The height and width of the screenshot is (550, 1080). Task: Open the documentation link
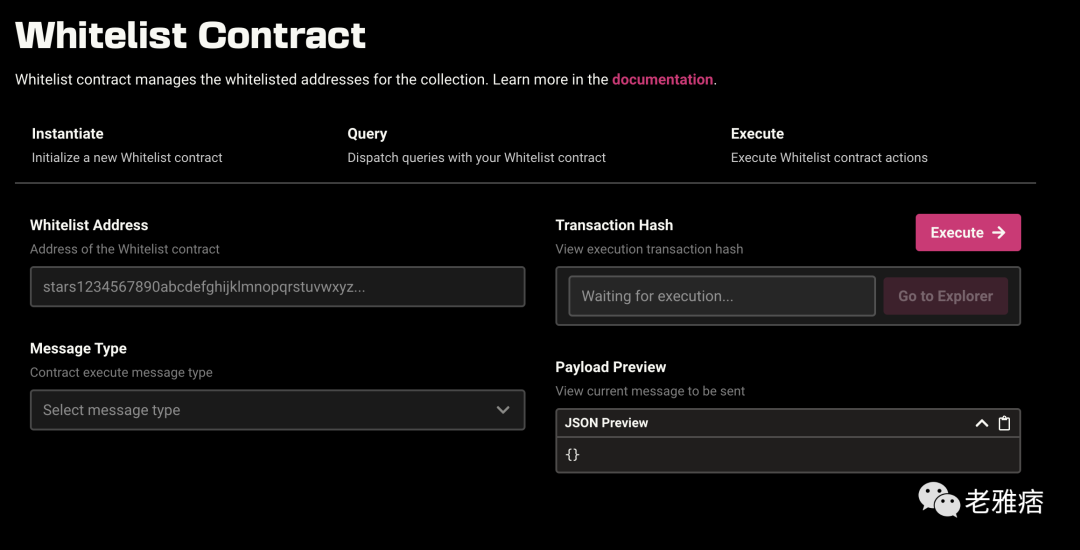662,79
